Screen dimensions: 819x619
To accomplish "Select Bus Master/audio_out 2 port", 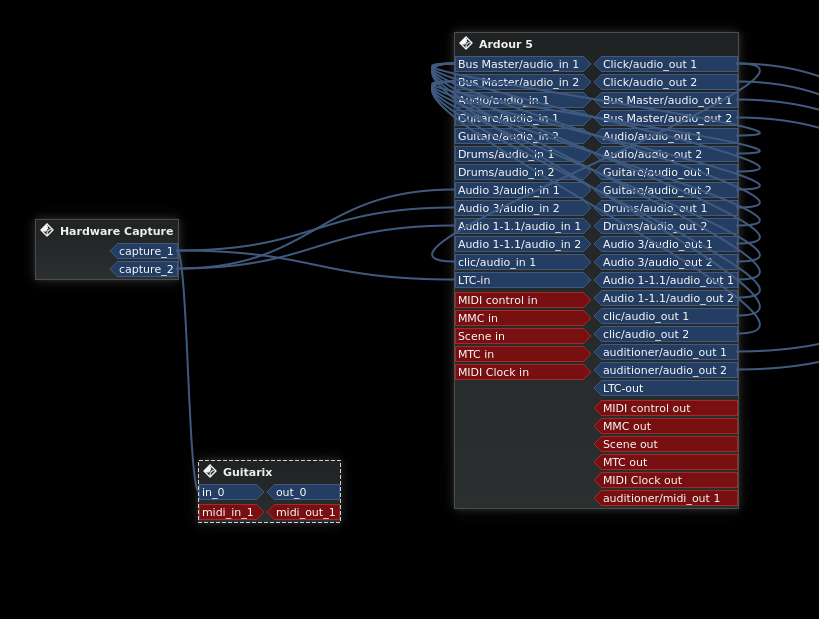I will 666,118.
